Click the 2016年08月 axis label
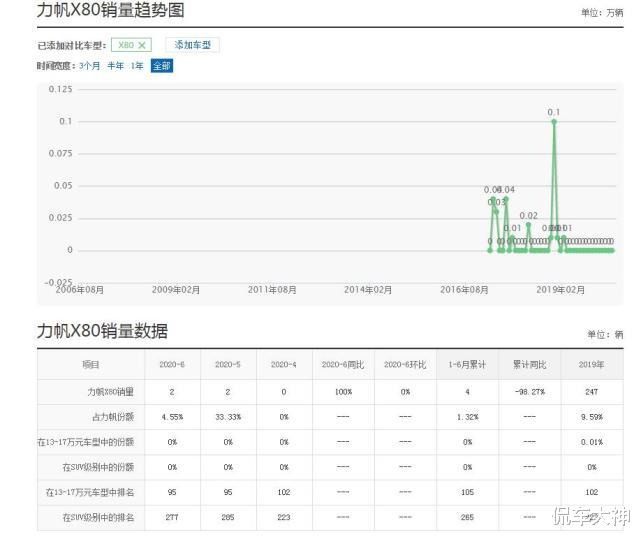 464,290
